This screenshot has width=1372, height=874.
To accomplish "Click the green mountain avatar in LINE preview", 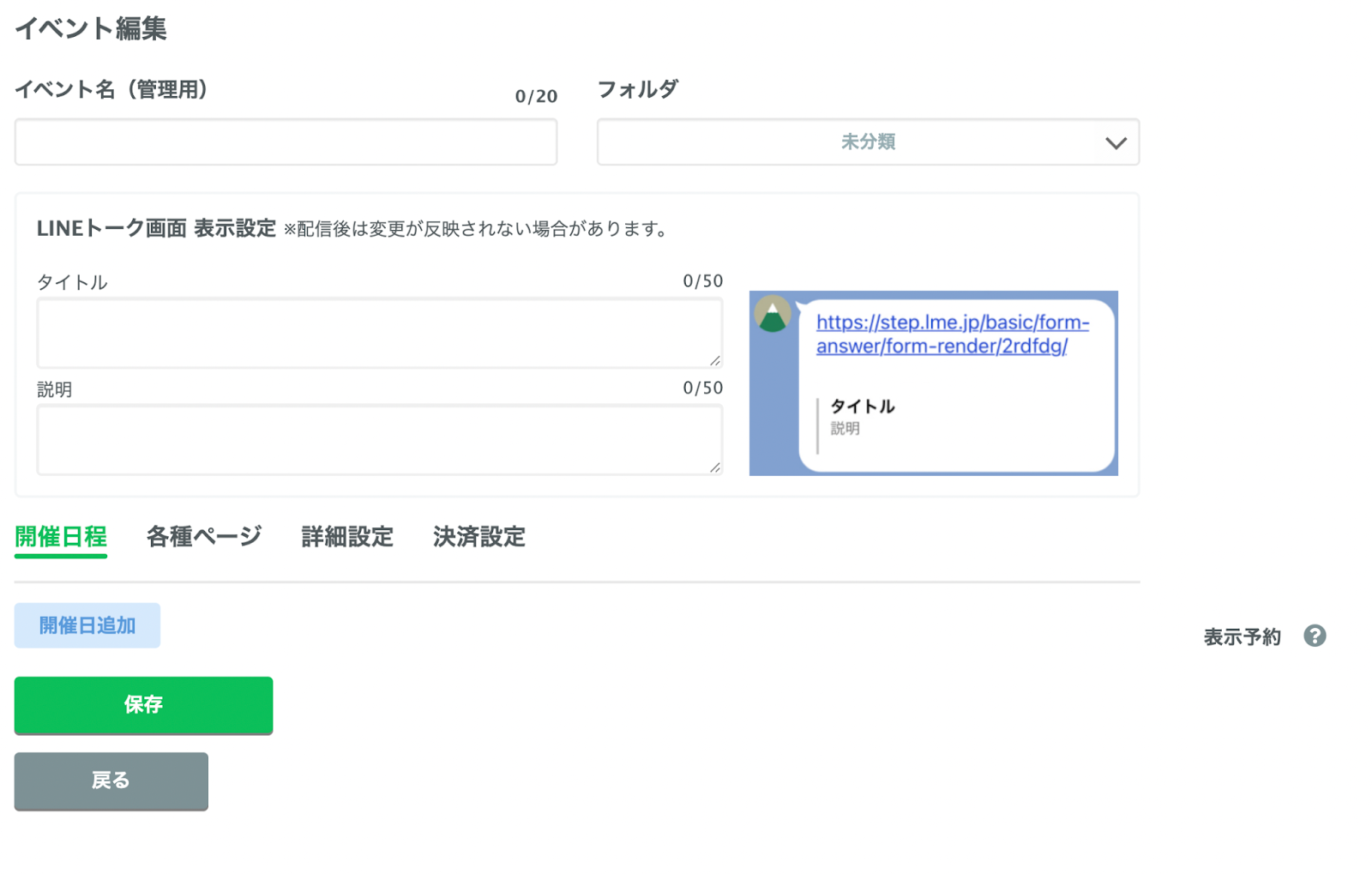I will click(772, 315).
